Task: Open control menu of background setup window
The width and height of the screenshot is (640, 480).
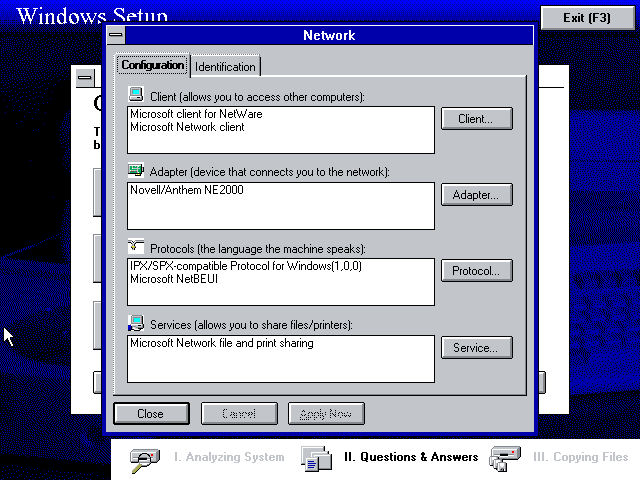Action: click(85, 78)
